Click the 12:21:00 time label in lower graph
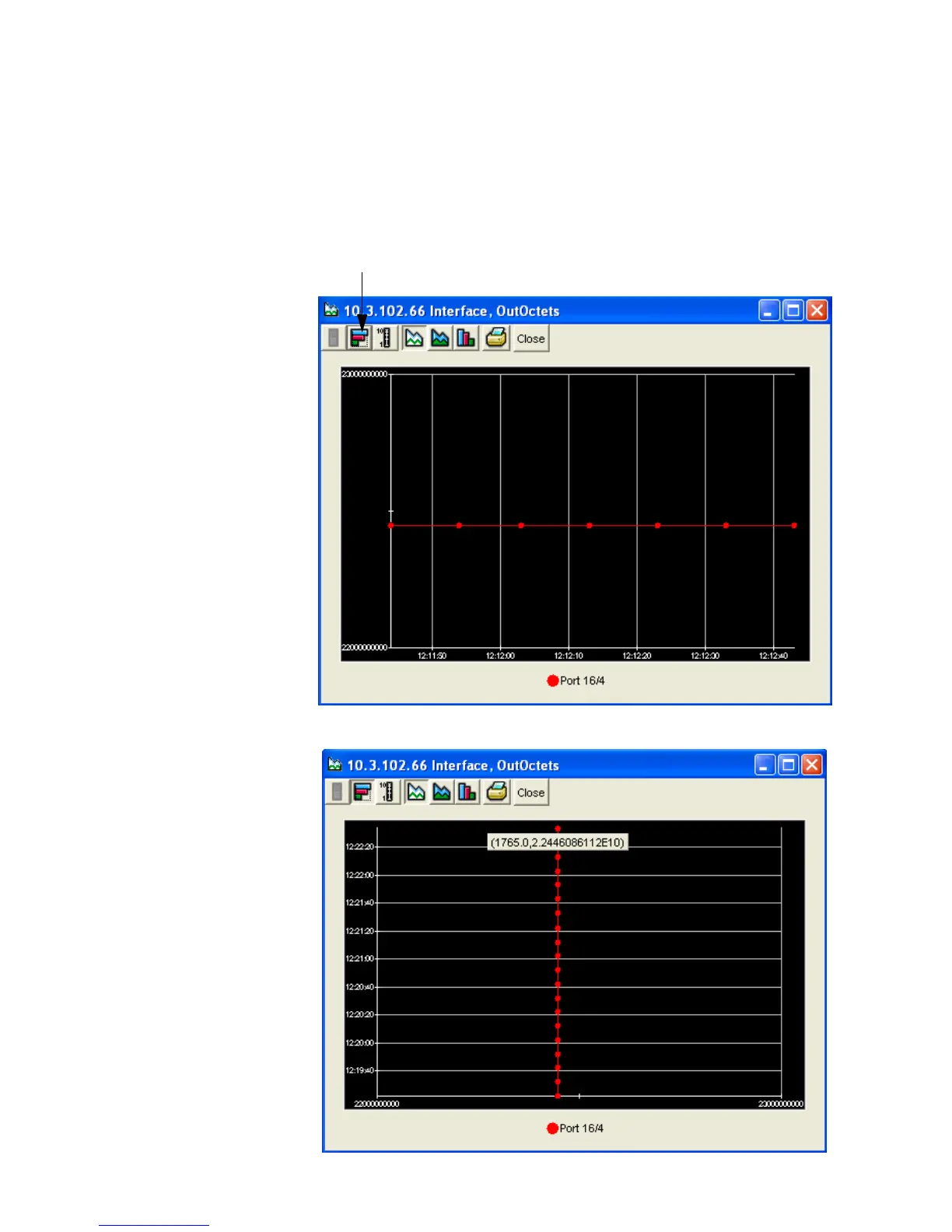The width and height of the screenshot is (952, 1232). 359,959
